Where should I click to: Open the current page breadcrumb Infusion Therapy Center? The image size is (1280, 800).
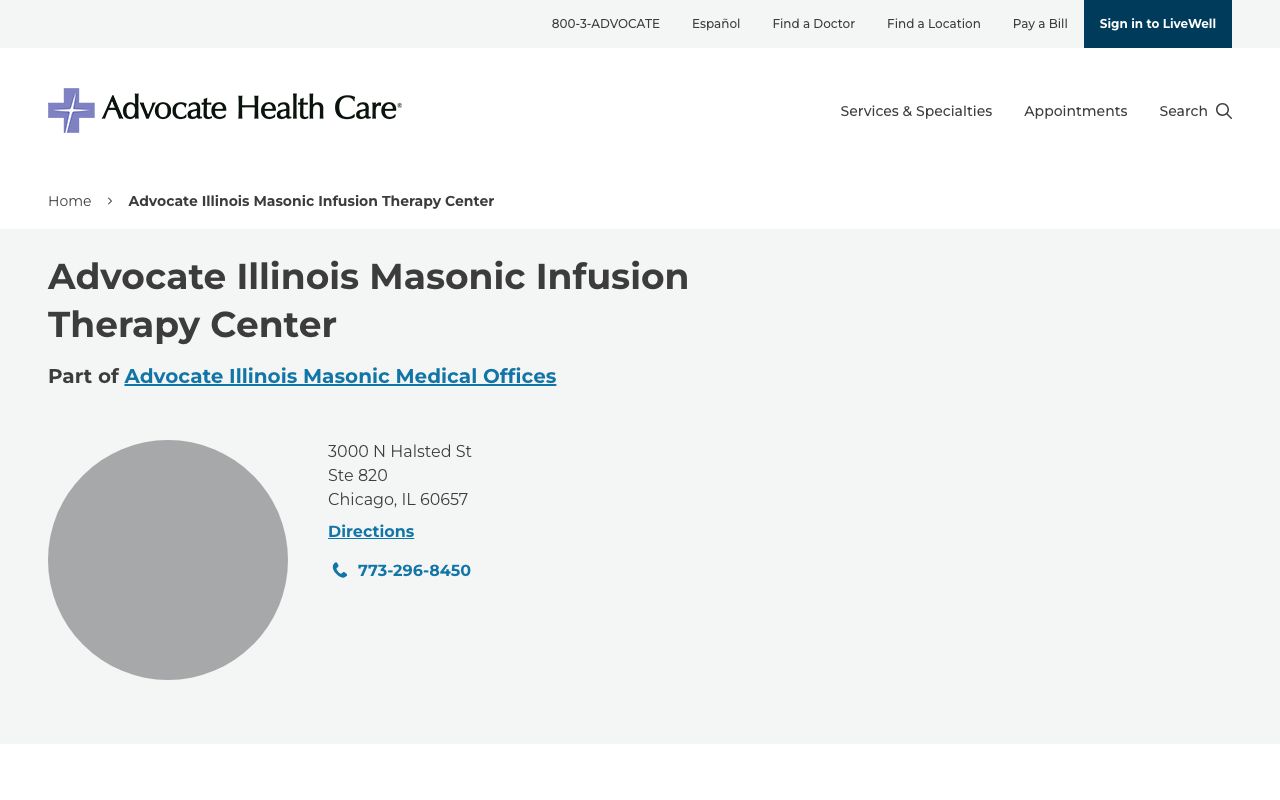[311, 201]
